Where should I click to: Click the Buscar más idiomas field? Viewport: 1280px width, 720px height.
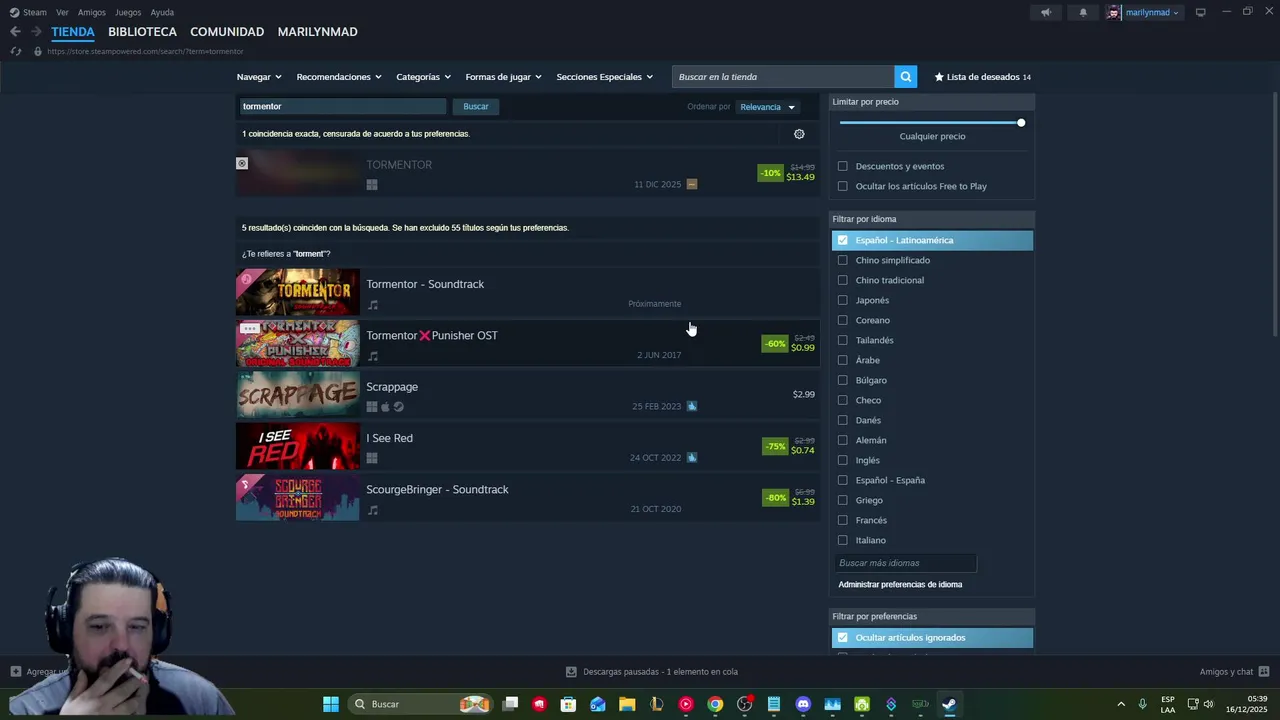[x=904, y=563]
